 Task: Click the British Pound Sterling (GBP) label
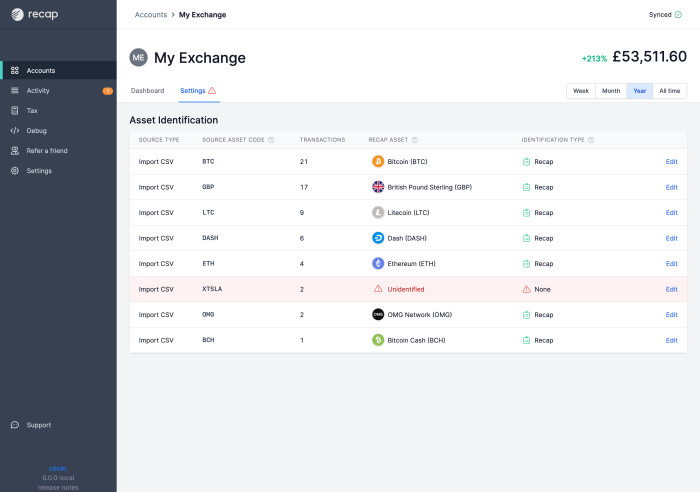pyautogui.click(x=429, y=187)
